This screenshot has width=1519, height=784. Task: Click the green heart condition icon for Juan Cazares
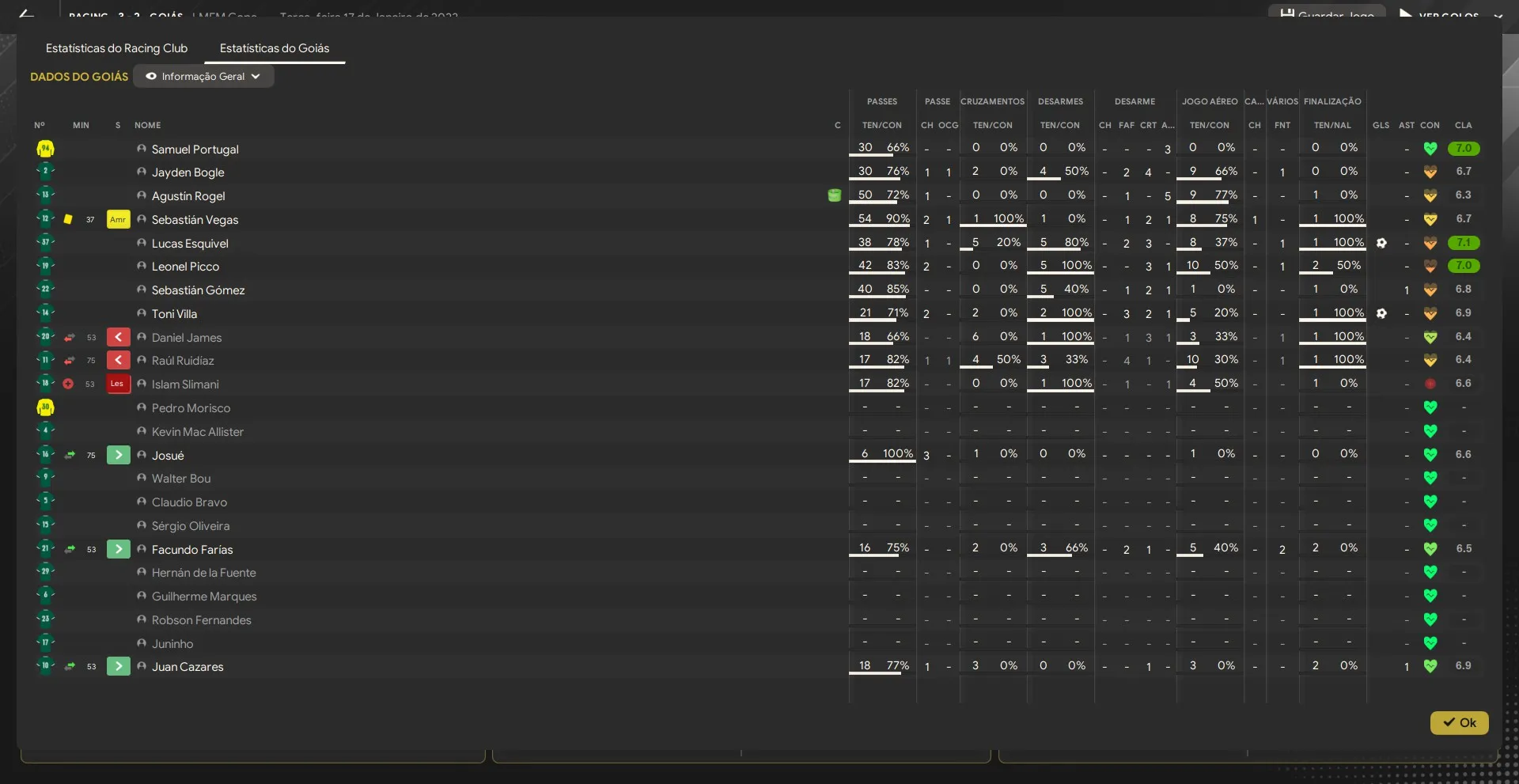point(1430,666)
